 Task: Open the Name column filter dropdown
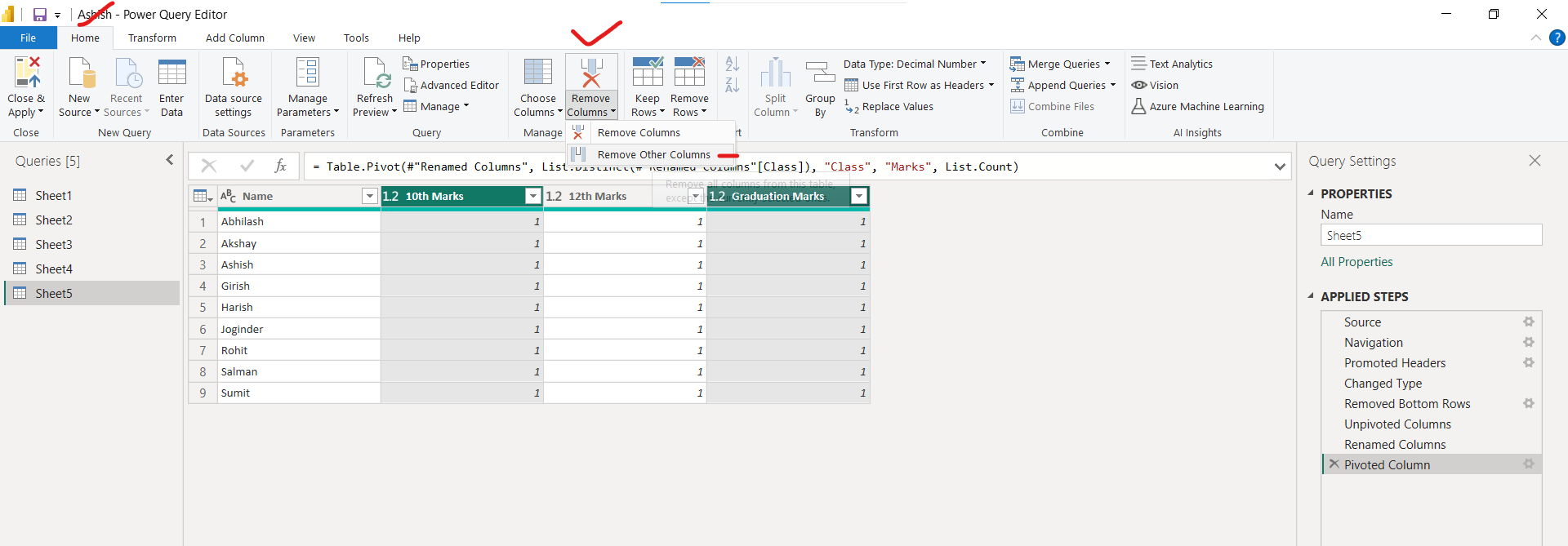click(x=369, y=196)
